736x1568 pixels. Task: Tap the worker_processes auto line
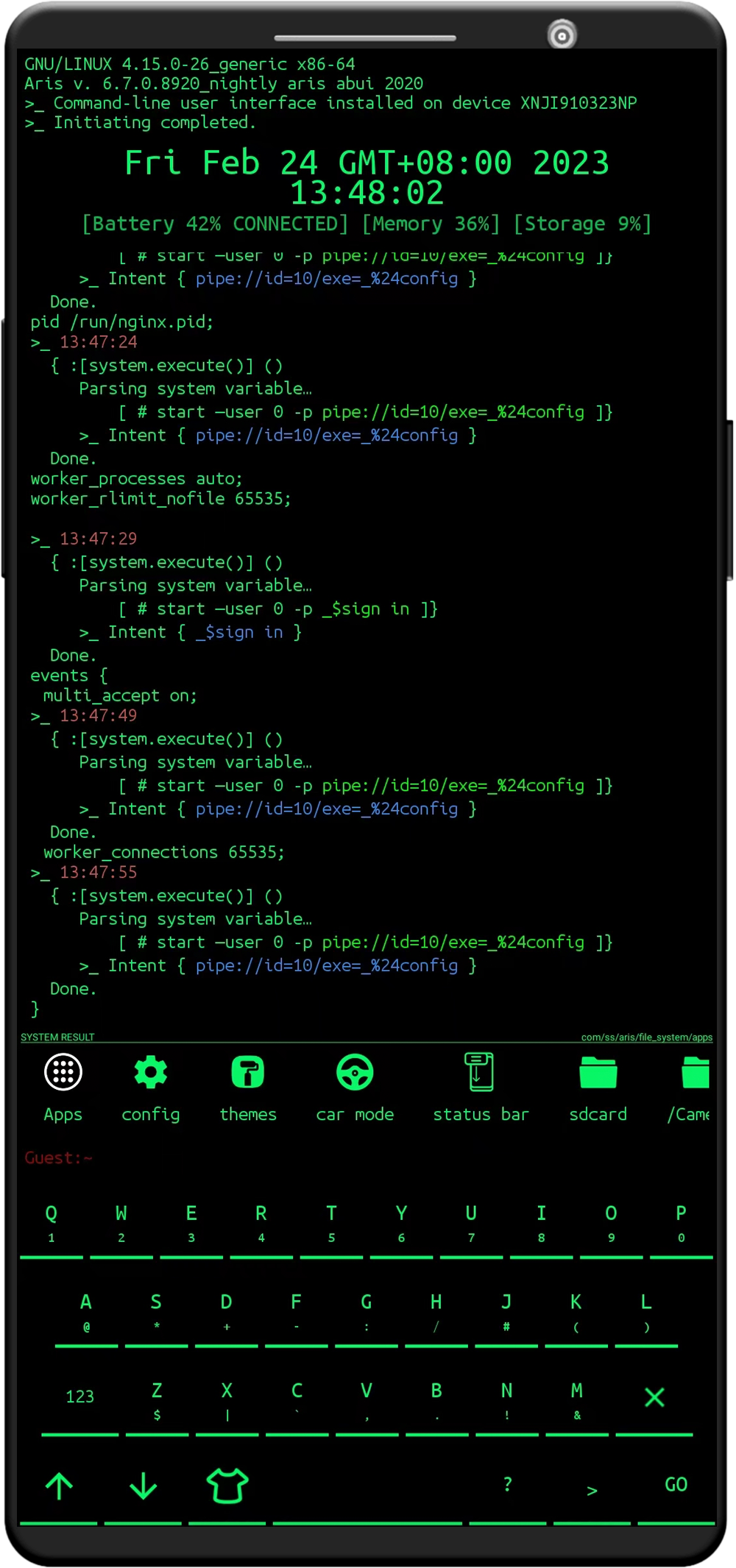[x=136, y=479]
